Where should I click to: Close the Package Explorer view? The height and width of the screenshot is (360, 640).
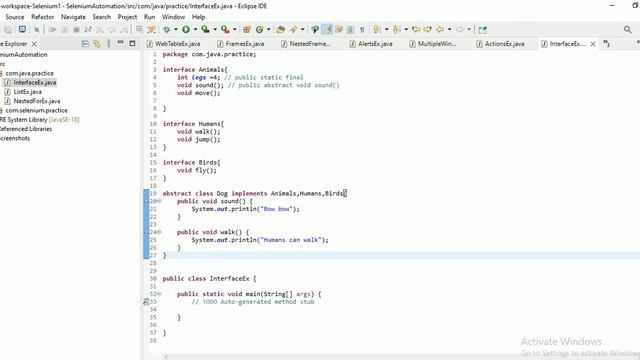(34, 44)
